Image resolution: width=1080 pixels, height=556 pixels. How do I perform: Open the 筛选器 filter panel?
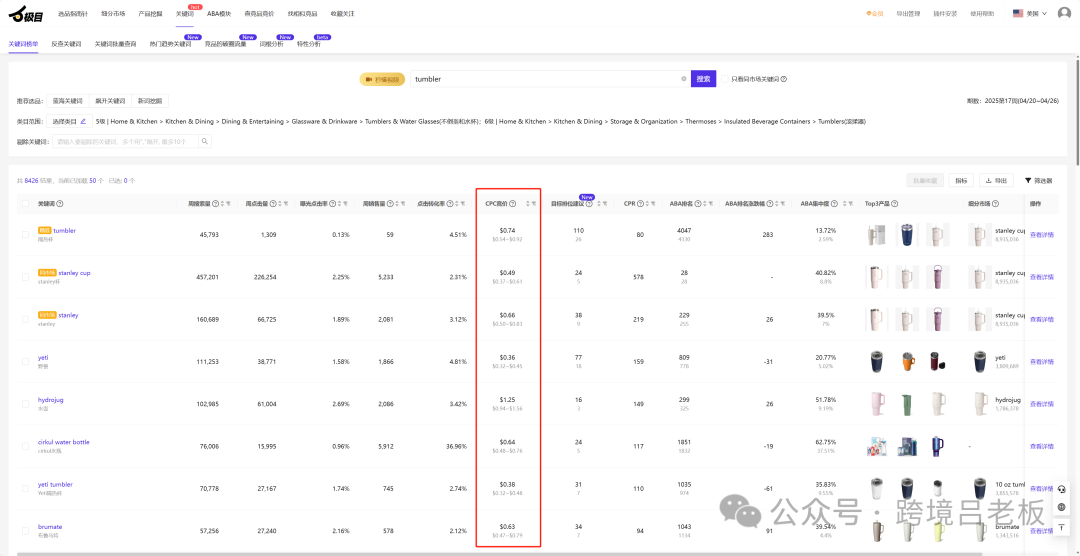(x=1039, y=181)
